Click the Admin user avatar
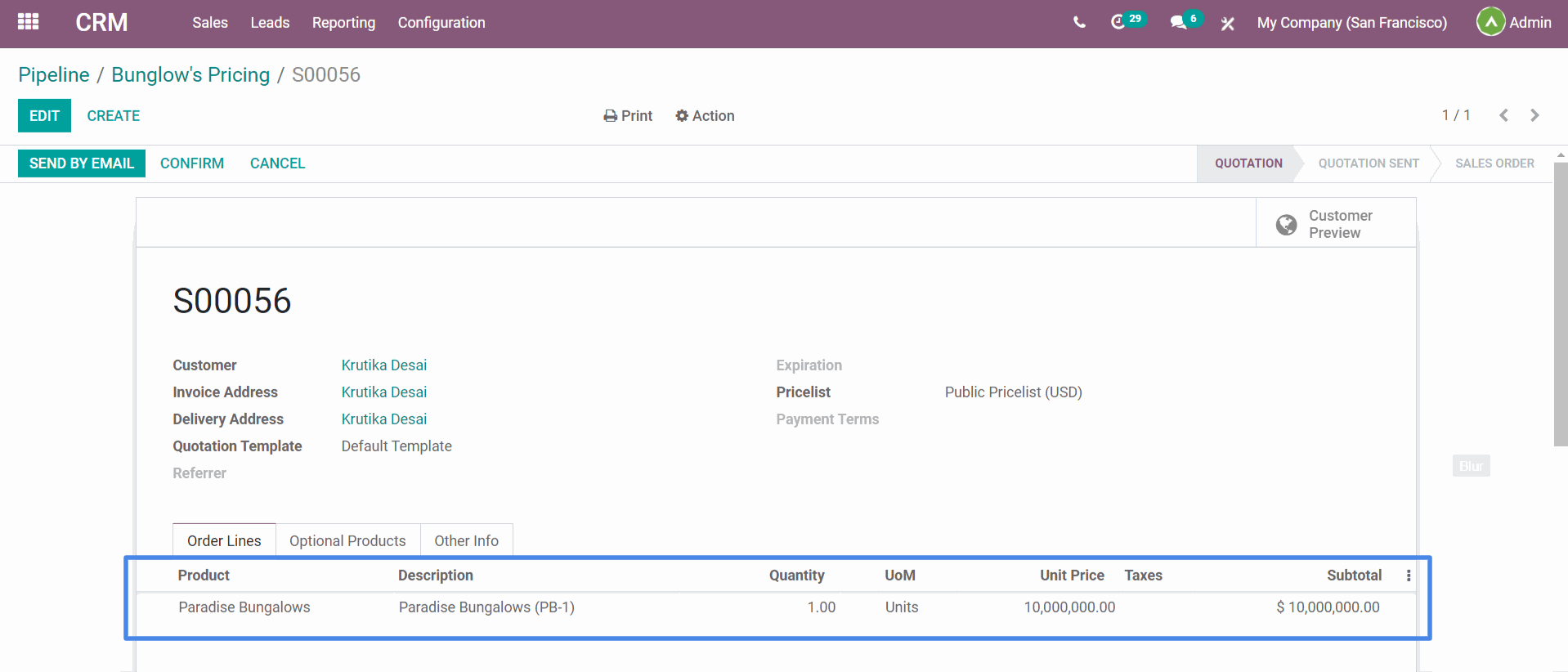Screen dimensions: 1568x672 click(1490, 22)
